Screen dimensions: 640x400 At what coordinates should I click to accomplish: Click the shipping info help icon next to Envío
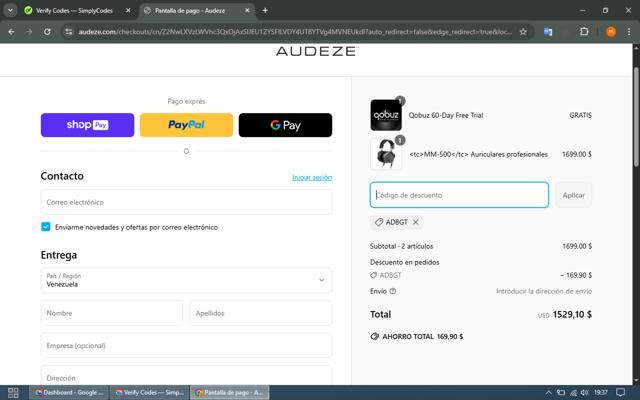[x=393, y=291]
